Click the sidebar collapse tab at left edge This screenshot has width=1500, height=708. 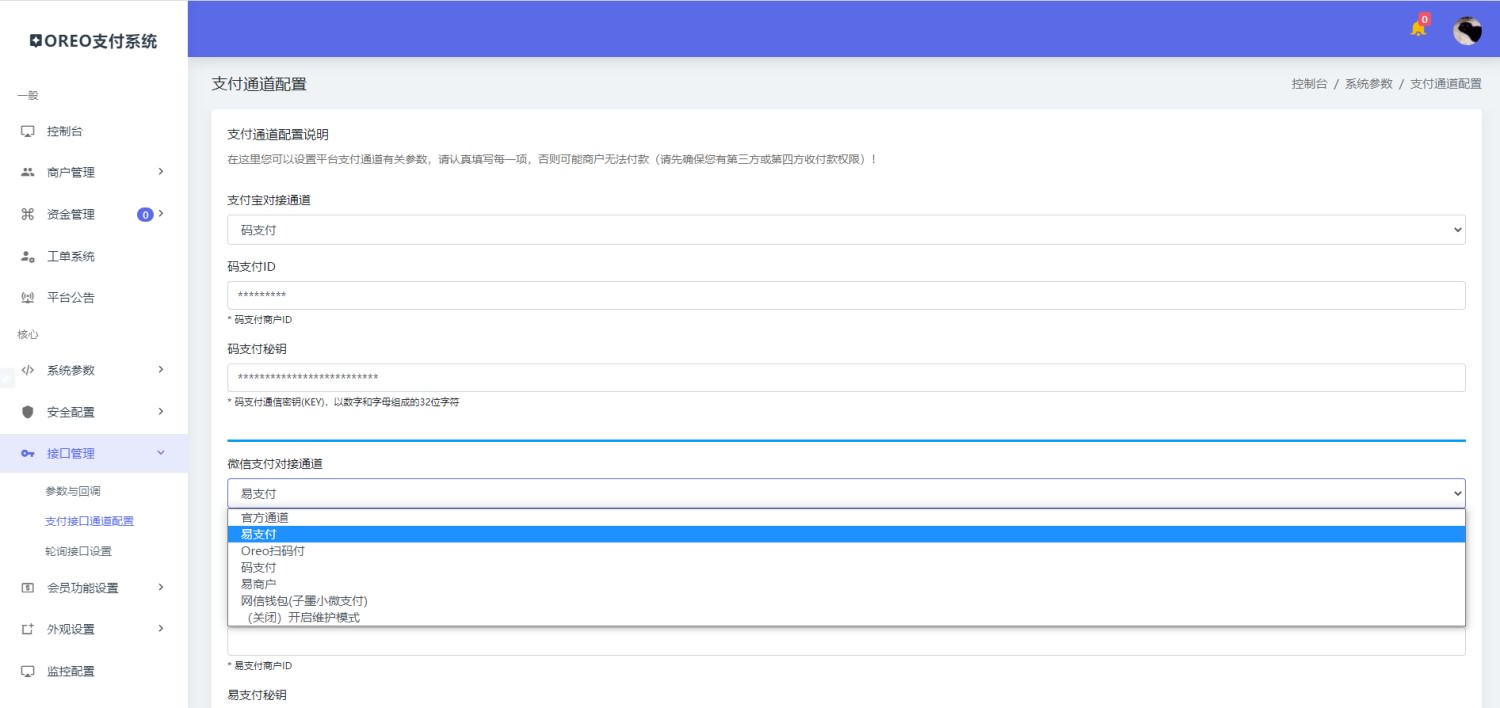tap(7, 378)
